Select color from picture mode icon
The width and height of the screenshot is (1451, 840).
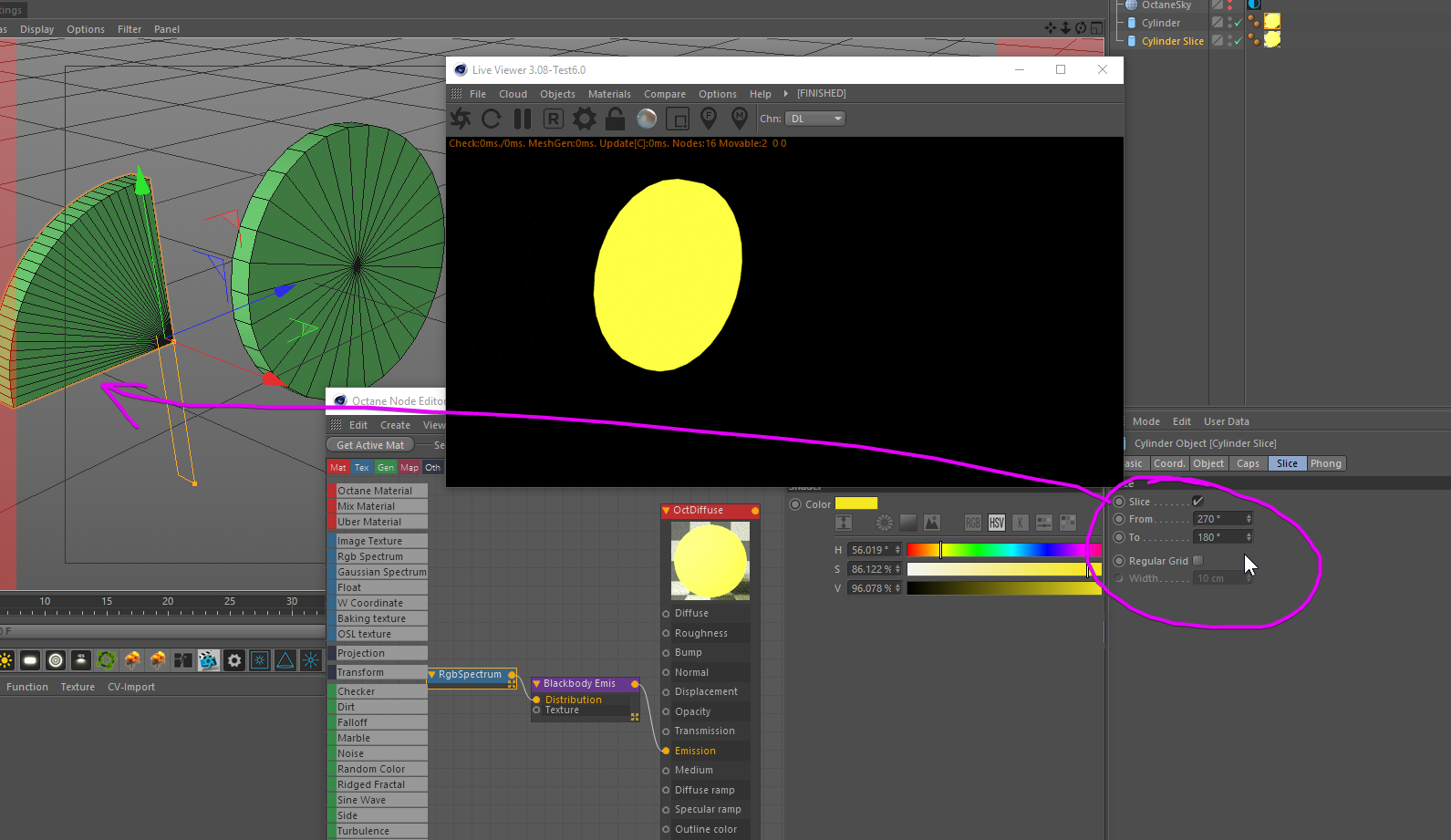click(x=932, y=523)
